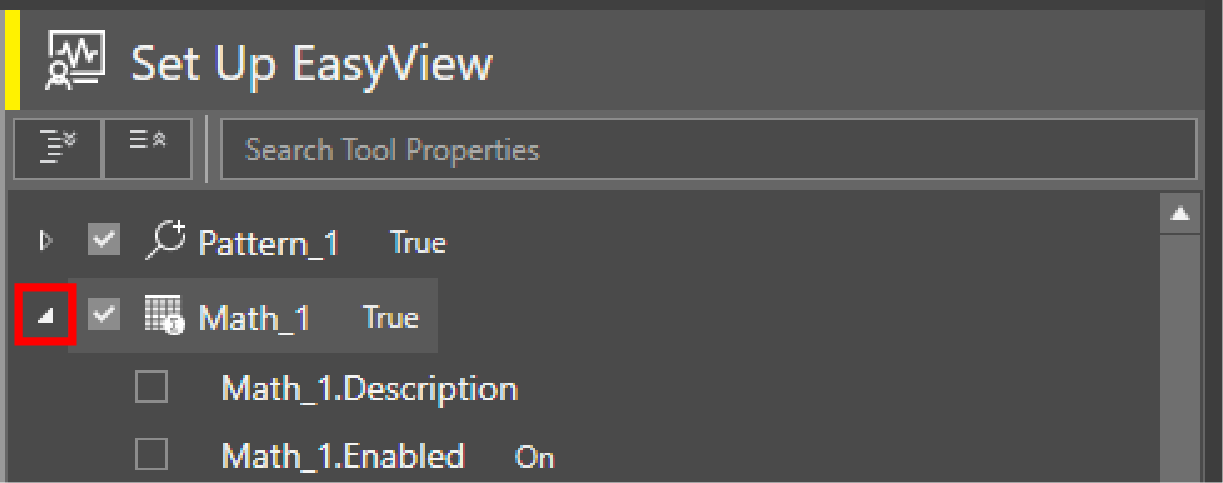Image resolution: width=1223 pixels, height=483 pixels.
Task: Click the expand all tree button
Action: (58, 149)
